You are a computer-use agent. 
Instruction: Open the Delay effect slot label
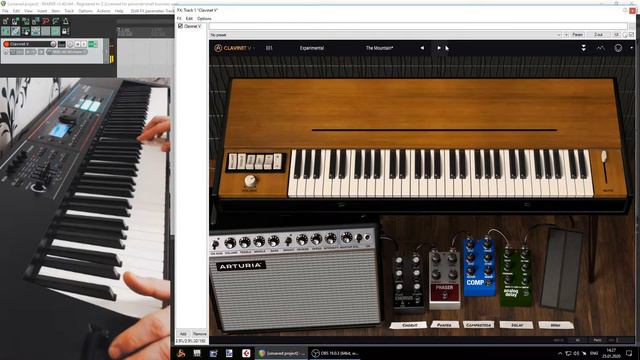[x=517, y=325]
